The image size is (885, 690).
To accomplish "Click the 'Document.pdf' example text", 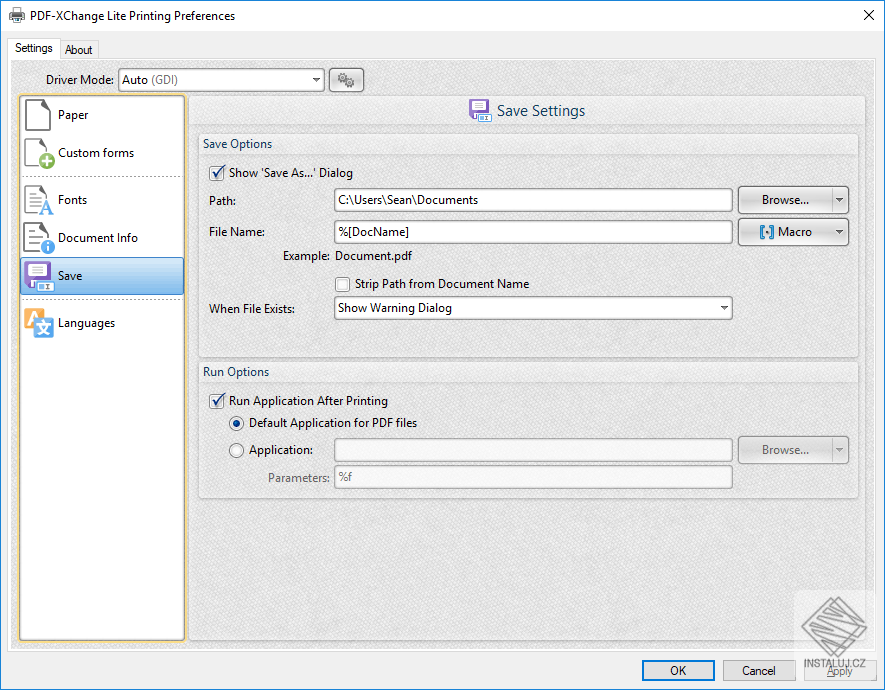I will [374, 256].
